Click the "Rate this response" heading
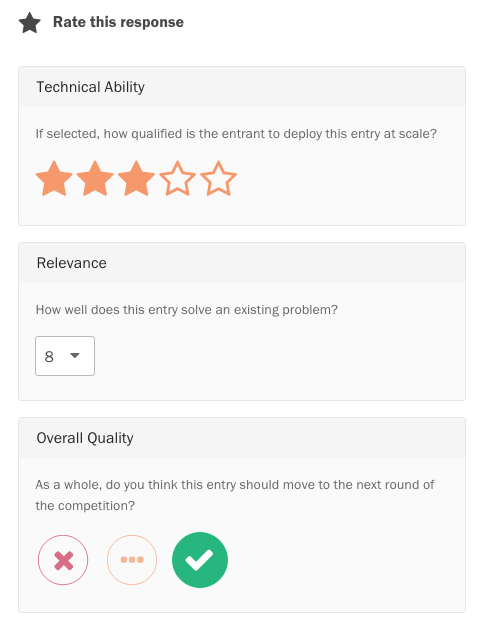The height and width of the screenshot is (630, 483). (119, 22)
